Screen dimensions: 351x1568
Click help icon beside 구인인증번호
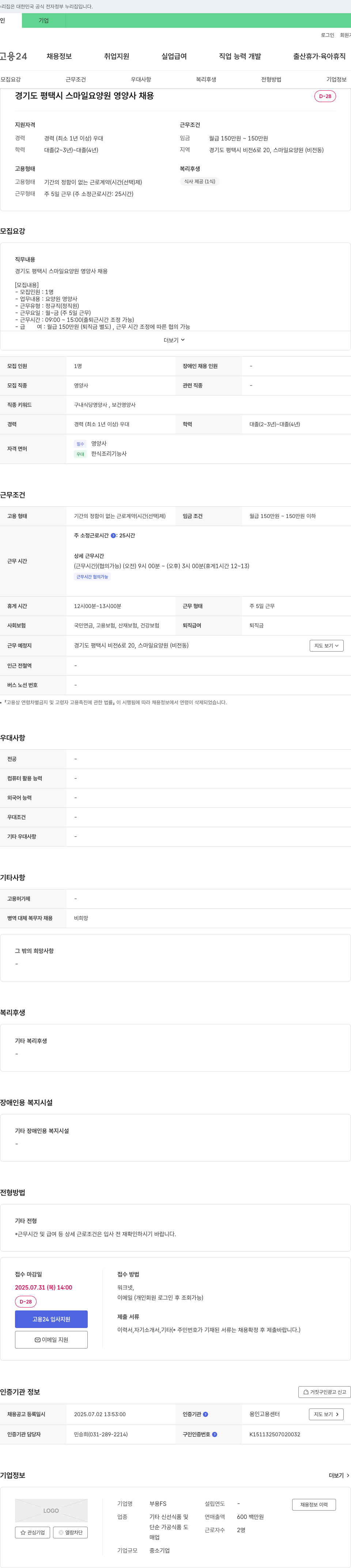pos(214,1435)
